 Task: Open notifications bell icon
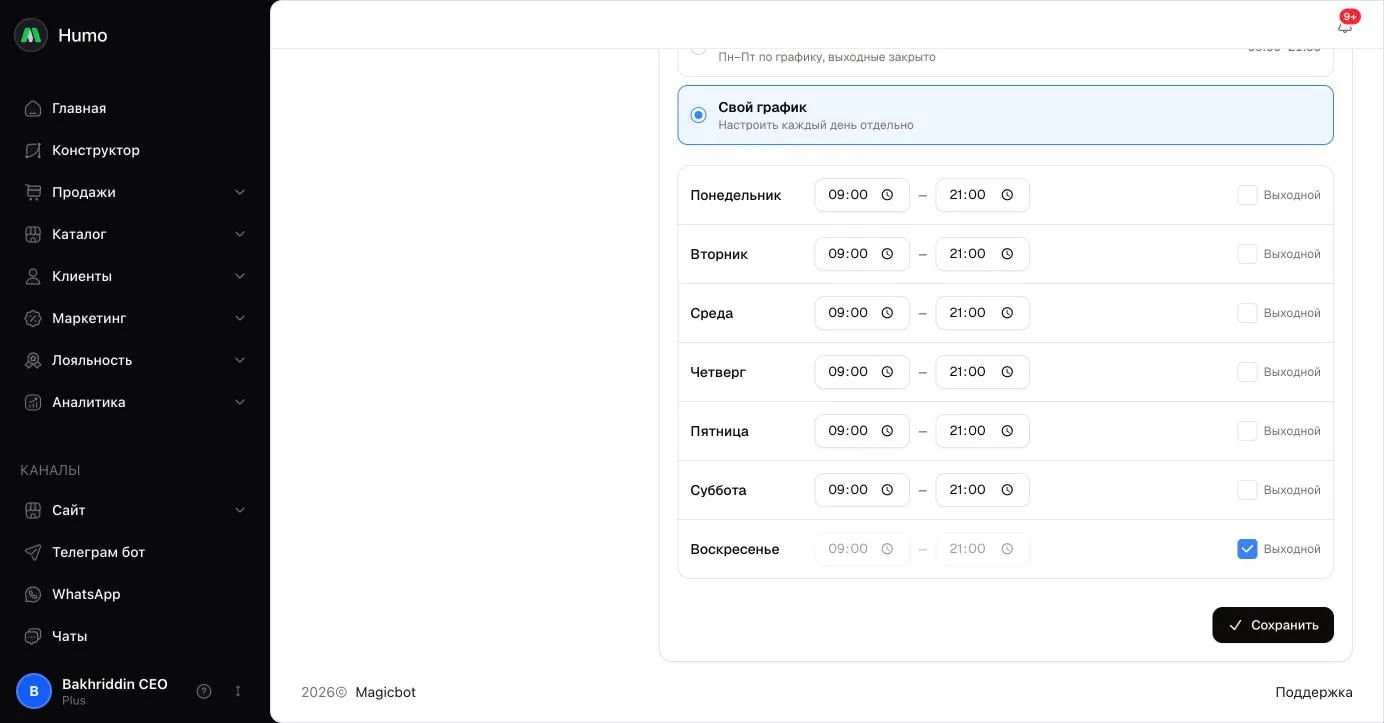click(x=1345, y=26)
